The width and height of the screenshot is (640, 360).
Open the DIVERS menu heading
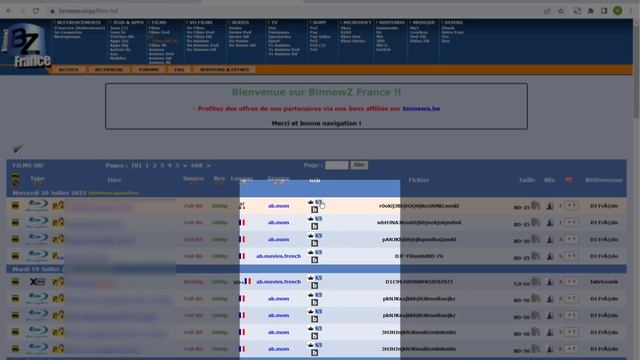tap(453, 22)
